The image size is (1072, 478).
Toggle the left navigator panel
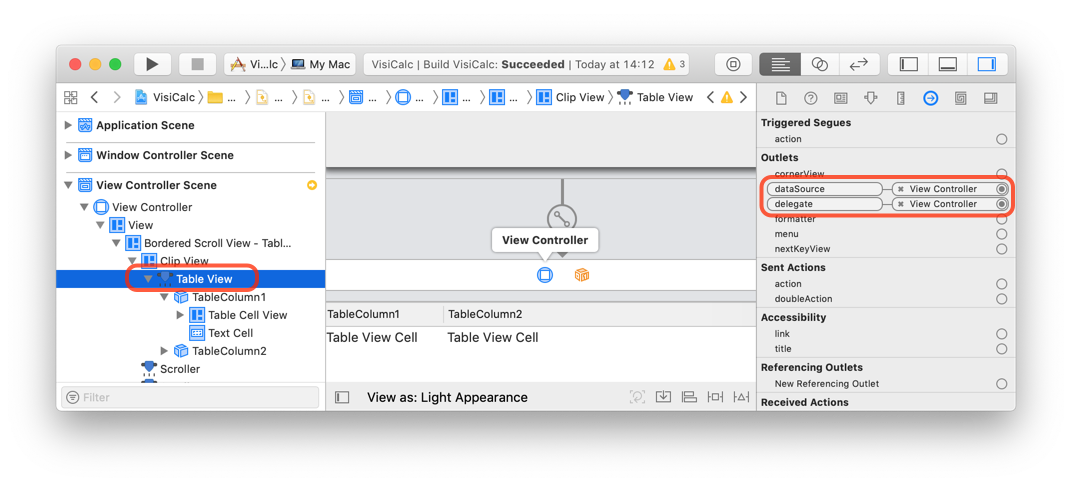908,64
